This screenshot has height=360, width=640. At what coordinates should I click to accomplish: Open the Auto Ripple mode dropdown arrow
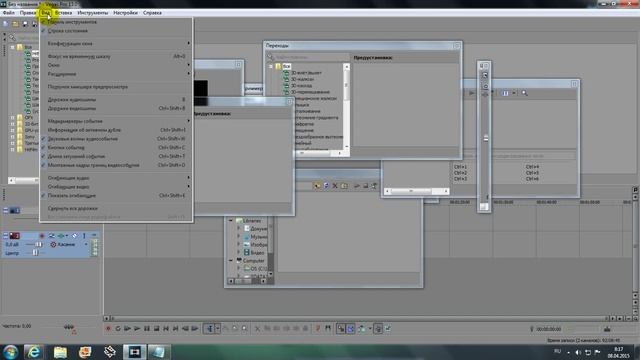[370, 329]
